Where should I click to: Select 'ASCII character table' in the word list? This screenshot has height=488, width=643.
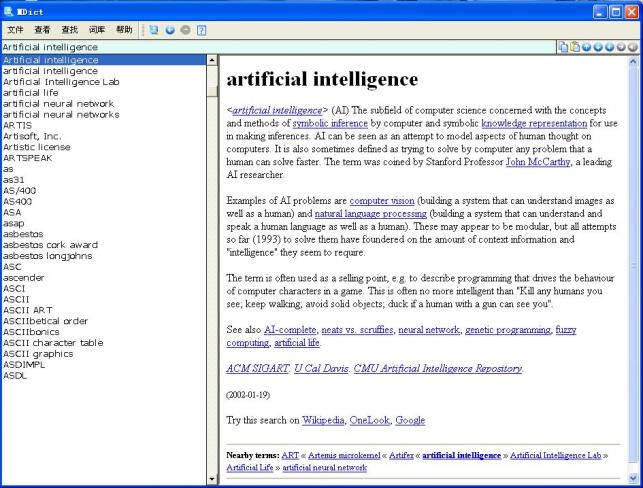[x=53, y=343]
